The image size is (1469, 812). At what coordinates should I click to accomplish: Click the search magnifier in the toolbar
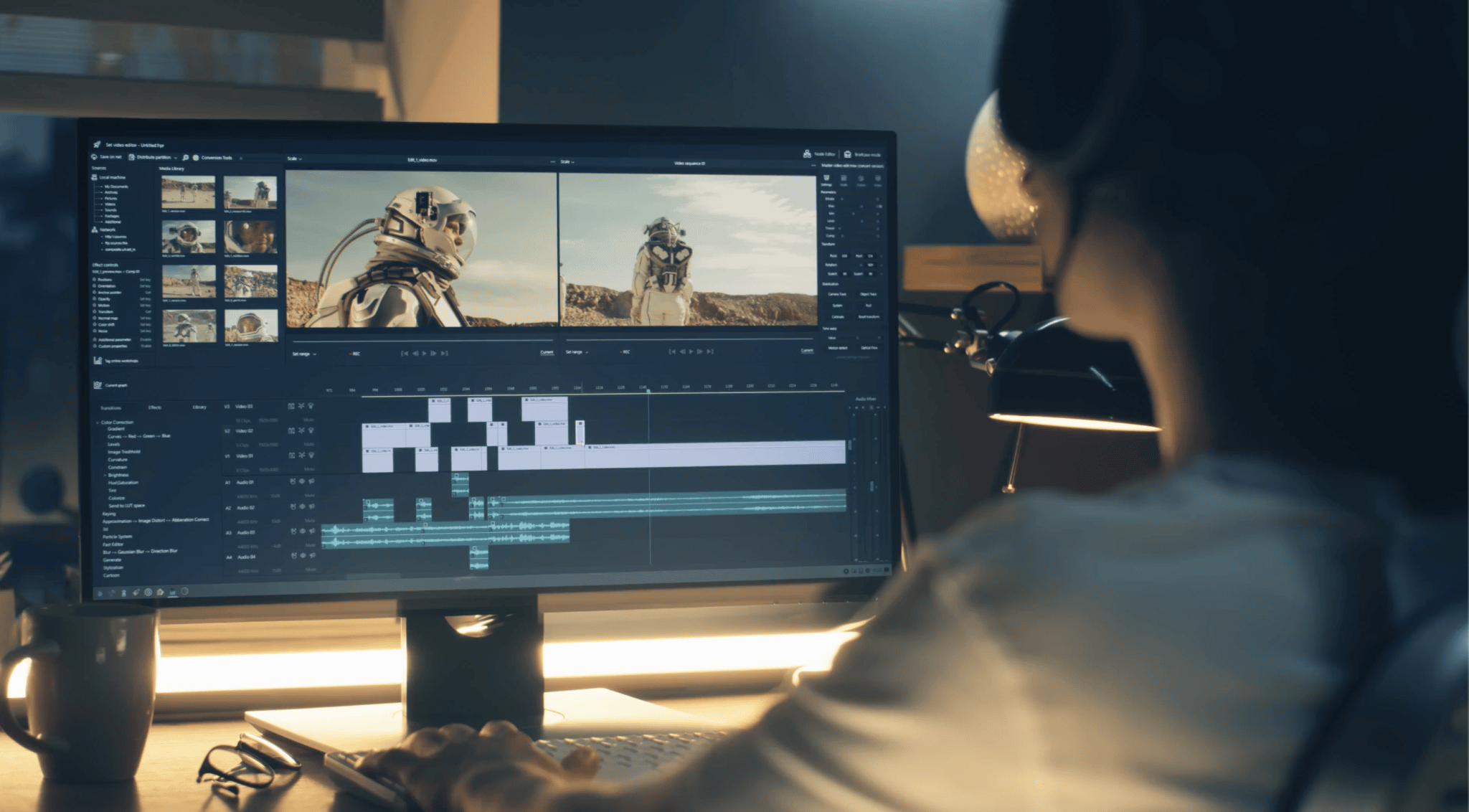point(185,157)
